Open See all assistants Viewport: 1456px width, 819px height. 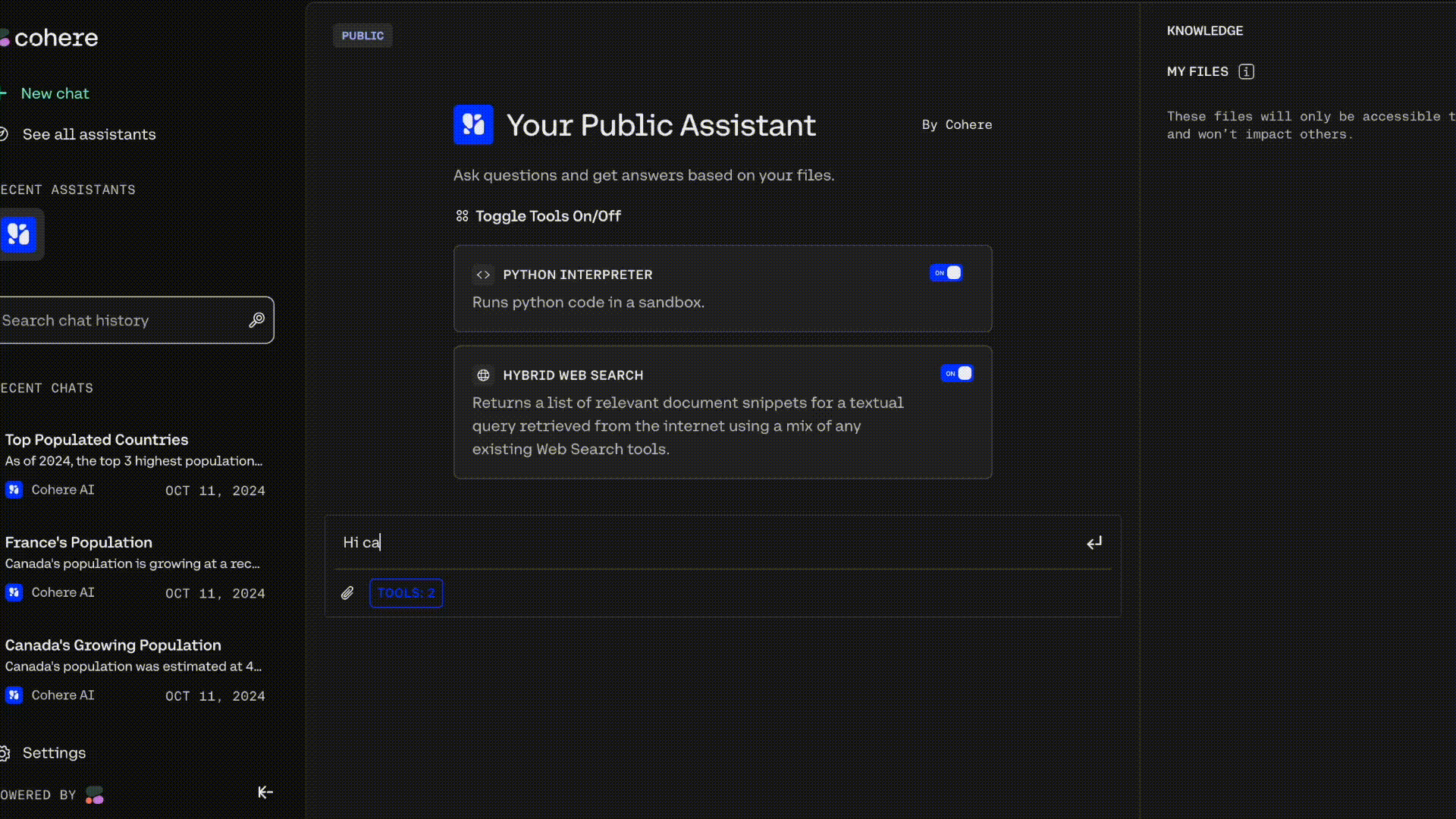tap(89, 134)
